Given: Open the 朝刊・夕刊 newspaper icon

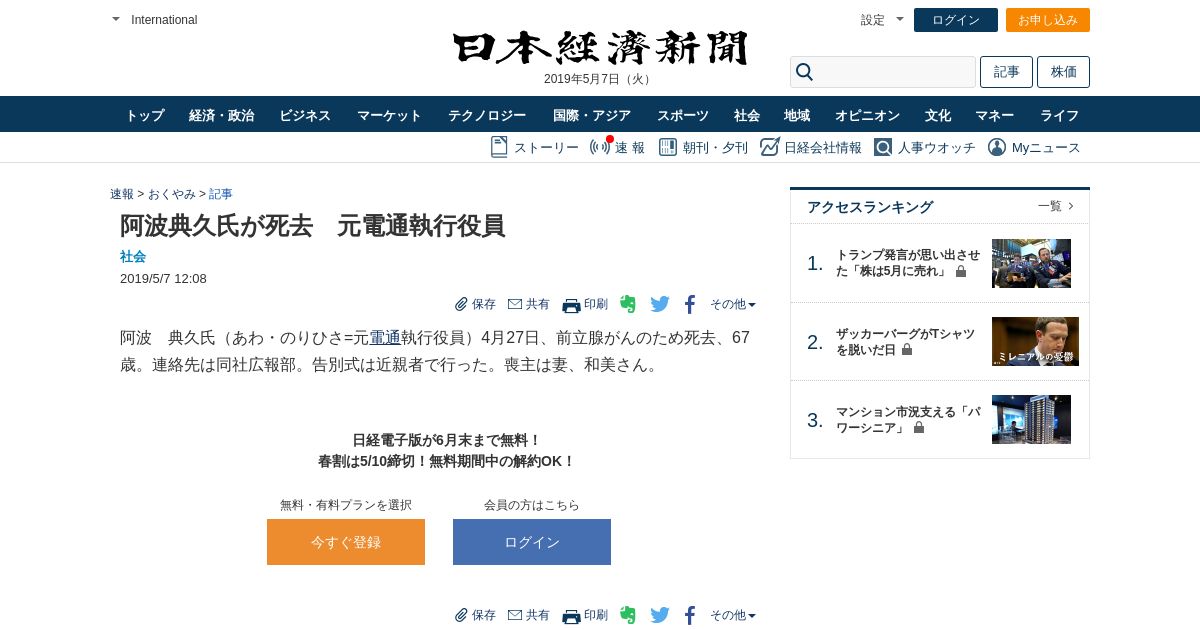Looking at the screenshot, I should [x=668, y=147].
